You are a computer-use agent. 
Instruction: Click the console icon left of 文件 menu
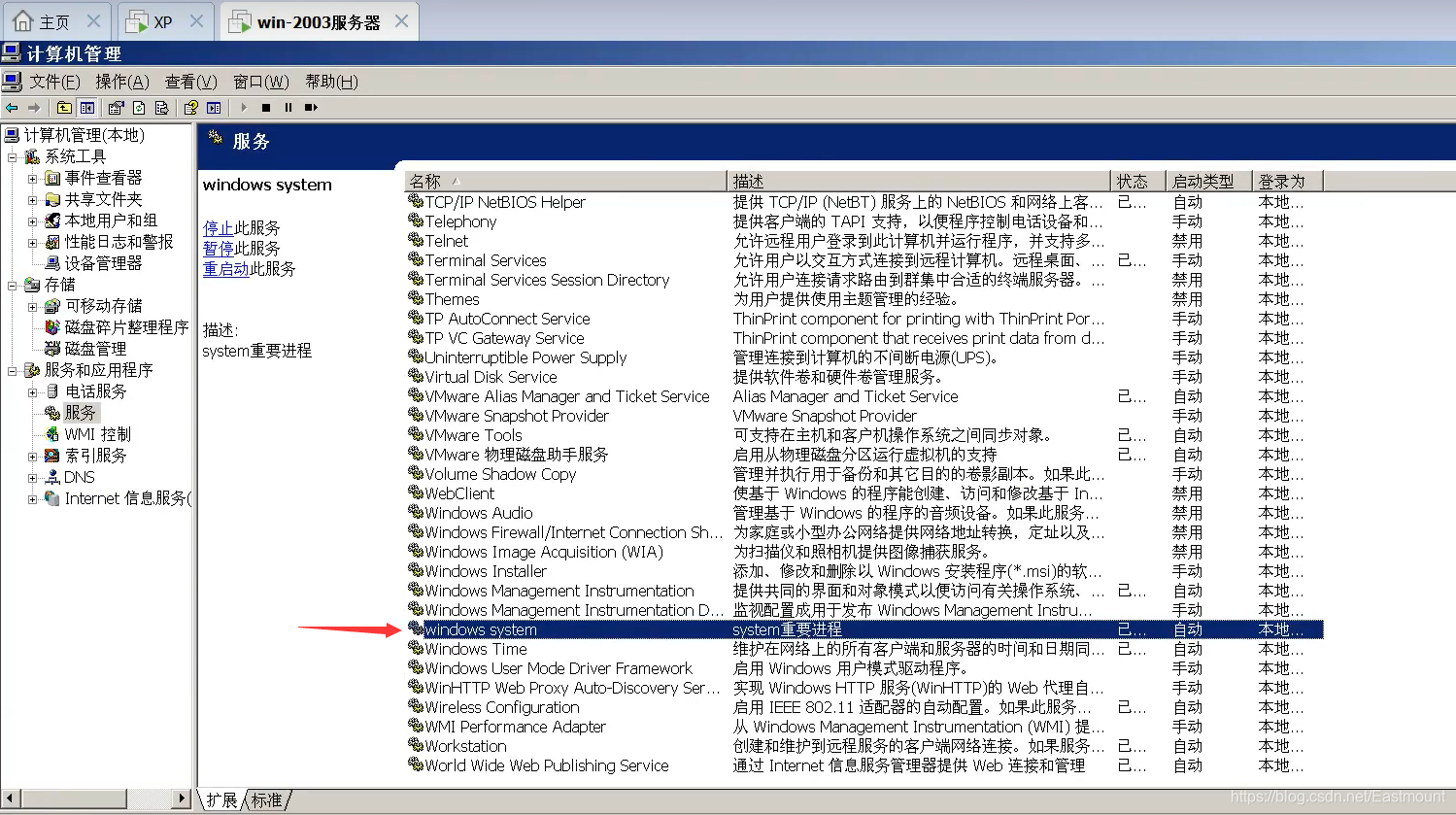12,82
